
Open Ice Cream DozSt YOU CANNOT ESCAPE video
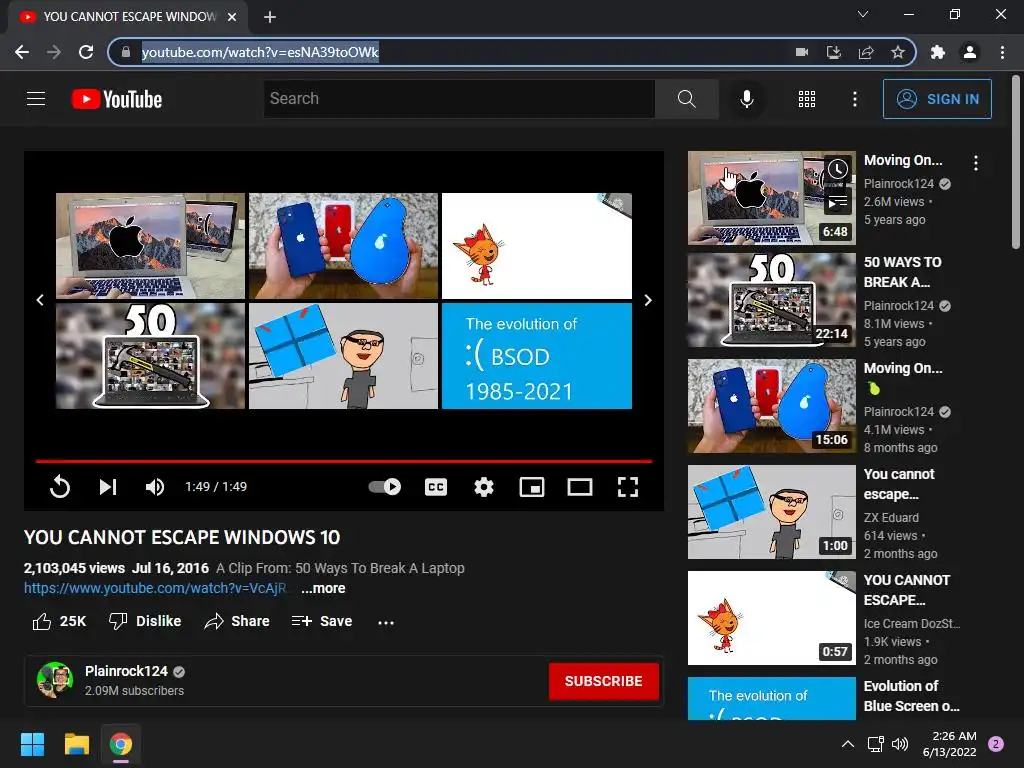pos(771,618)
